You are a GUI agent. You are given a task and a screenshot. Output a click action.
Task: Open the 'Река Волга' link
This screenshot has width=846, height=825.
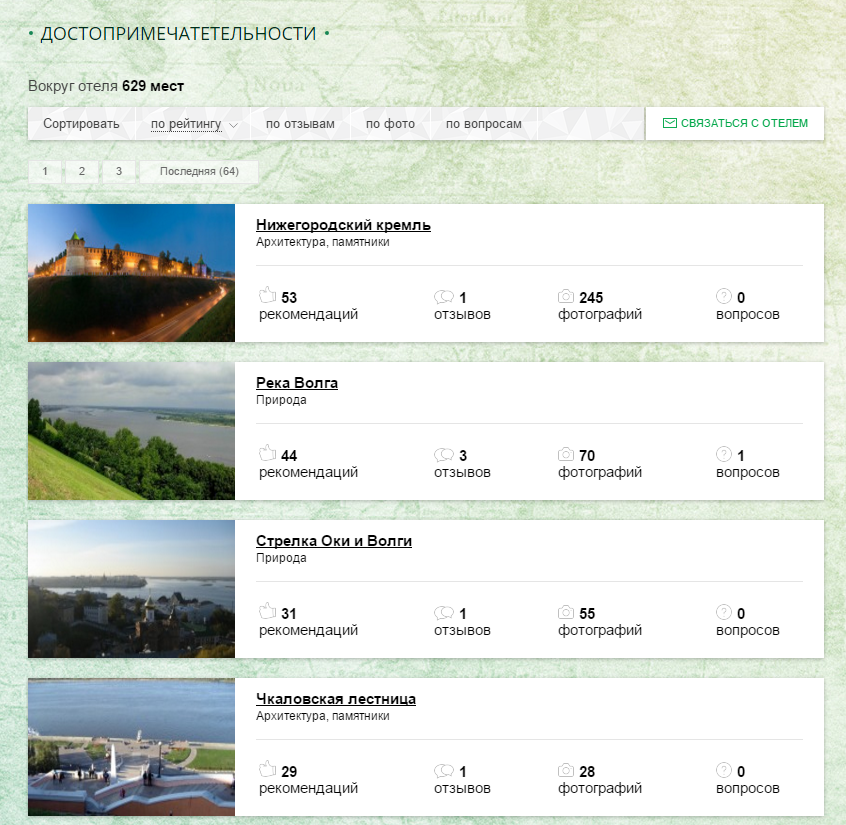tap(297, 383)
